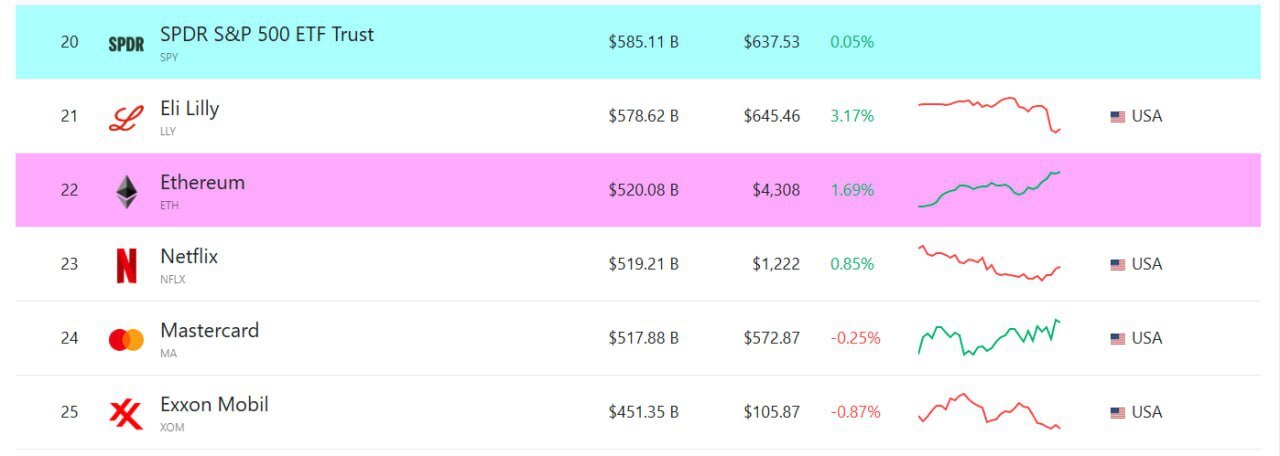Click the SPDR logo icon
The width and height of the screenshot is (1280, 456).
pos(126,44)
